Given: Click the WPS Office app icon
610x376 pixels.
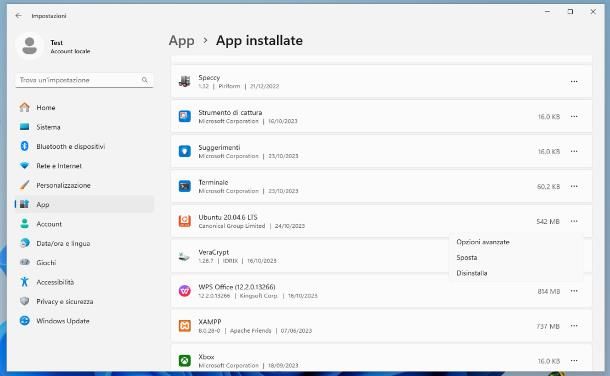Looking at the screenshot, I should (x=184, y=291).
